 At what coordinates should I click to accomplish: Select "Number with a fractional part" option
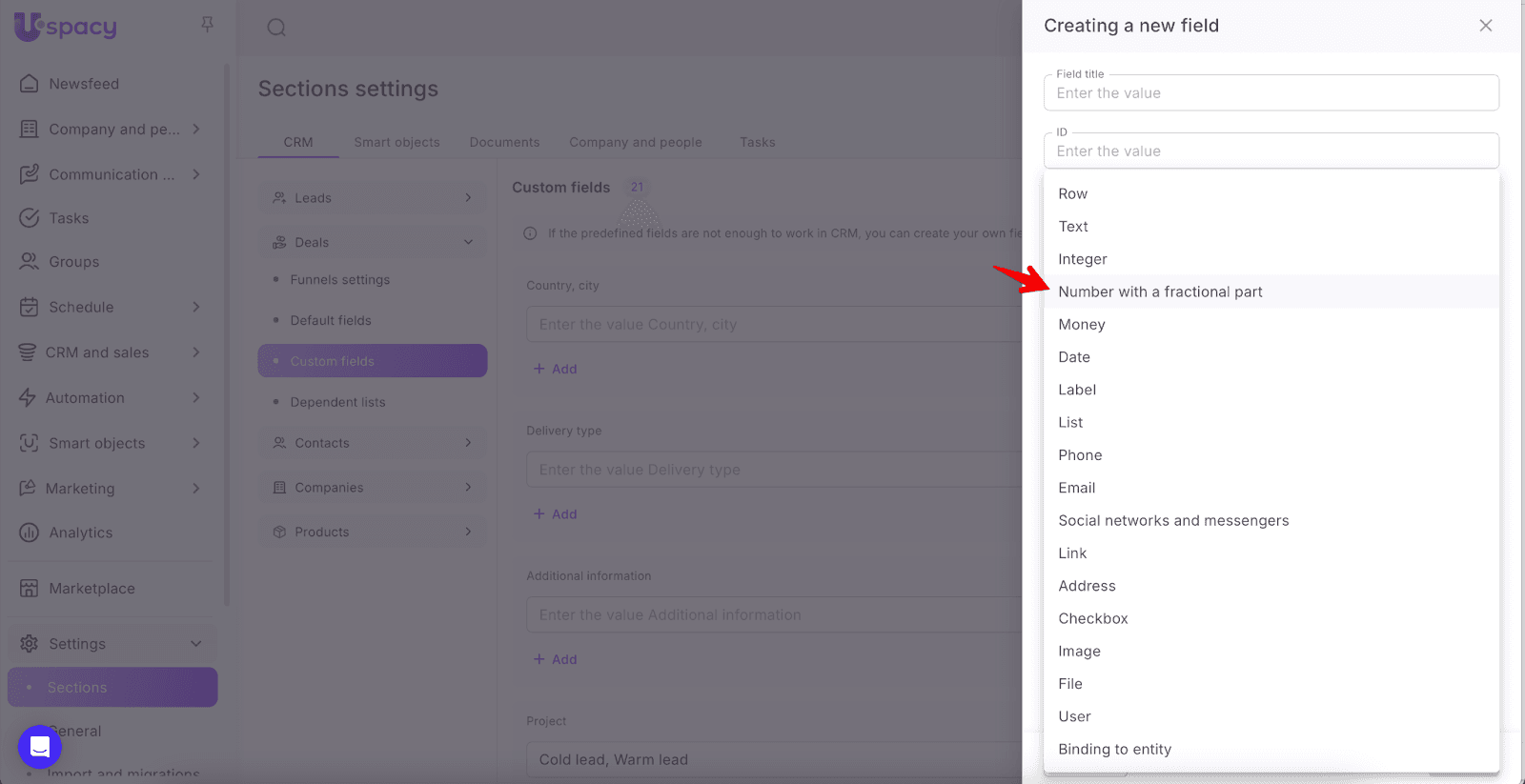point(1160,291)
